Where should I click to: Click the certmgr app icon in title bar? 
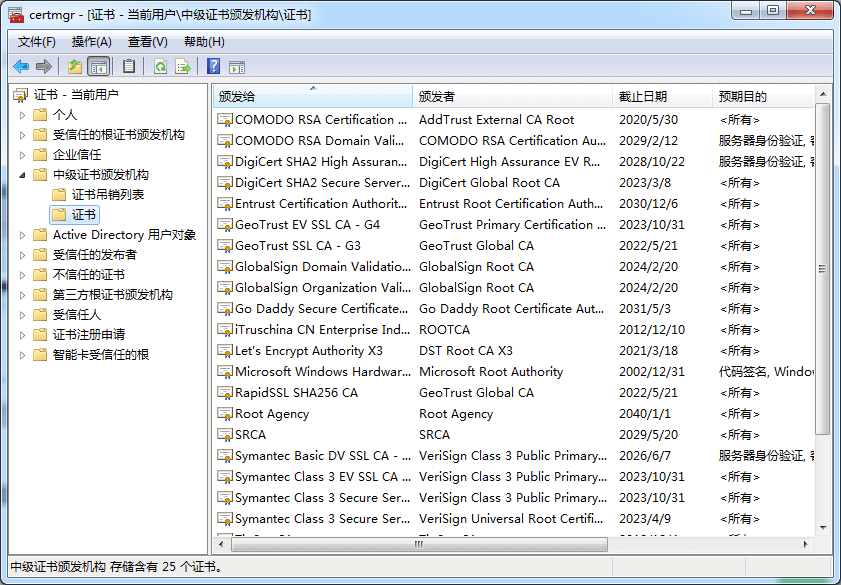tap(17, 14)
